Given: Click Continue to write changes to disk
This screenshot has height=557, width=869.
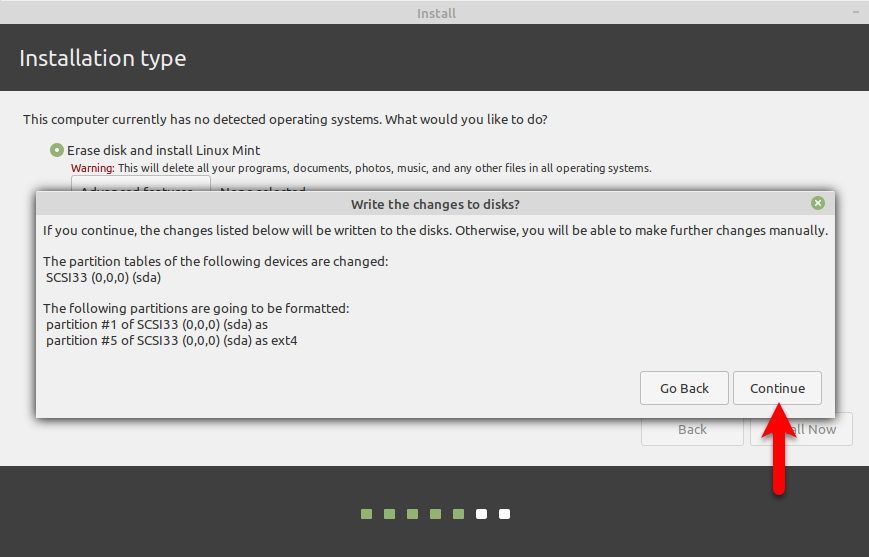Looking at the screenshot, I should (777, 388).
